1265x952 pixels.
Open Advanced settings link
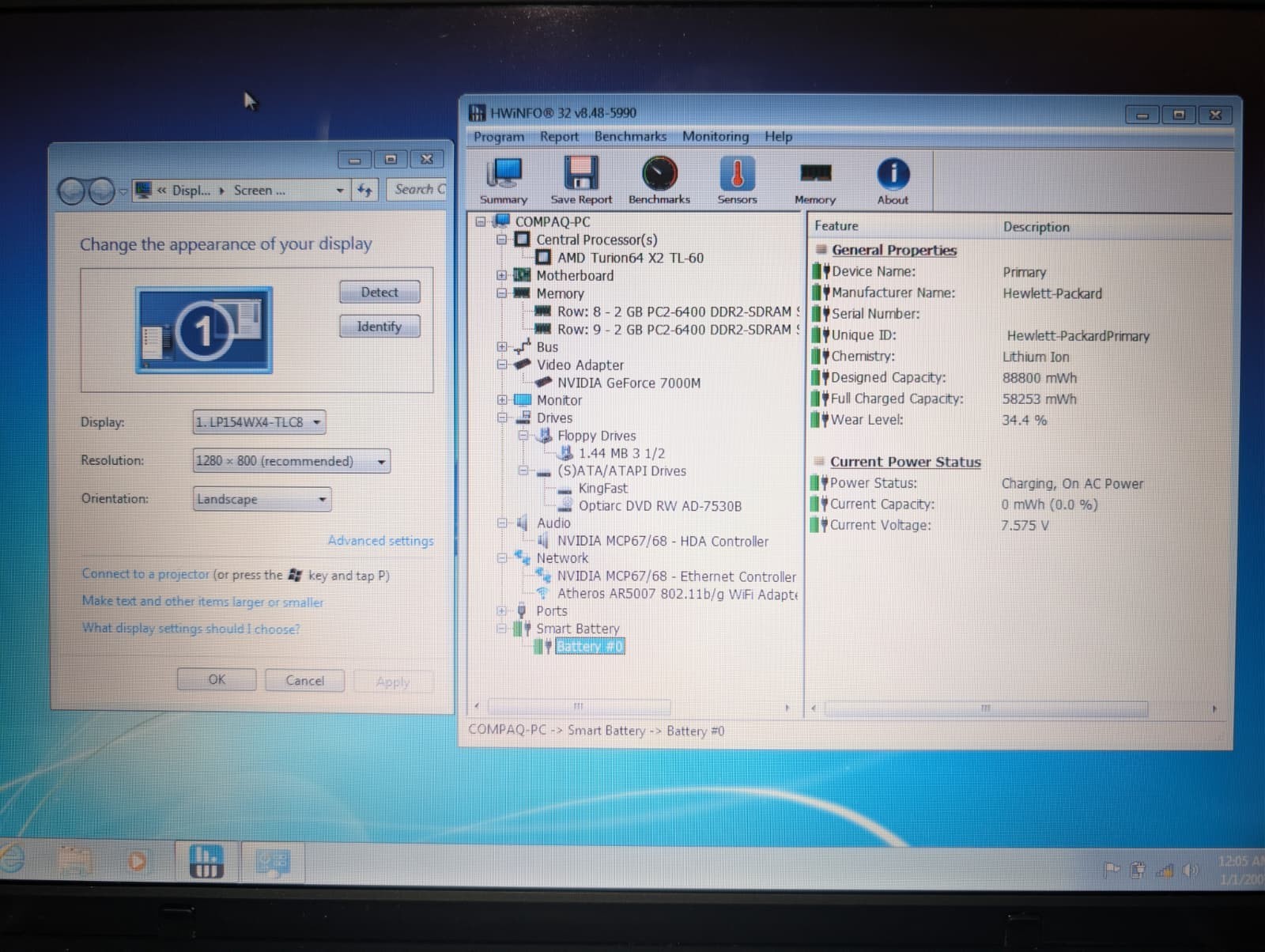[380, 541]
